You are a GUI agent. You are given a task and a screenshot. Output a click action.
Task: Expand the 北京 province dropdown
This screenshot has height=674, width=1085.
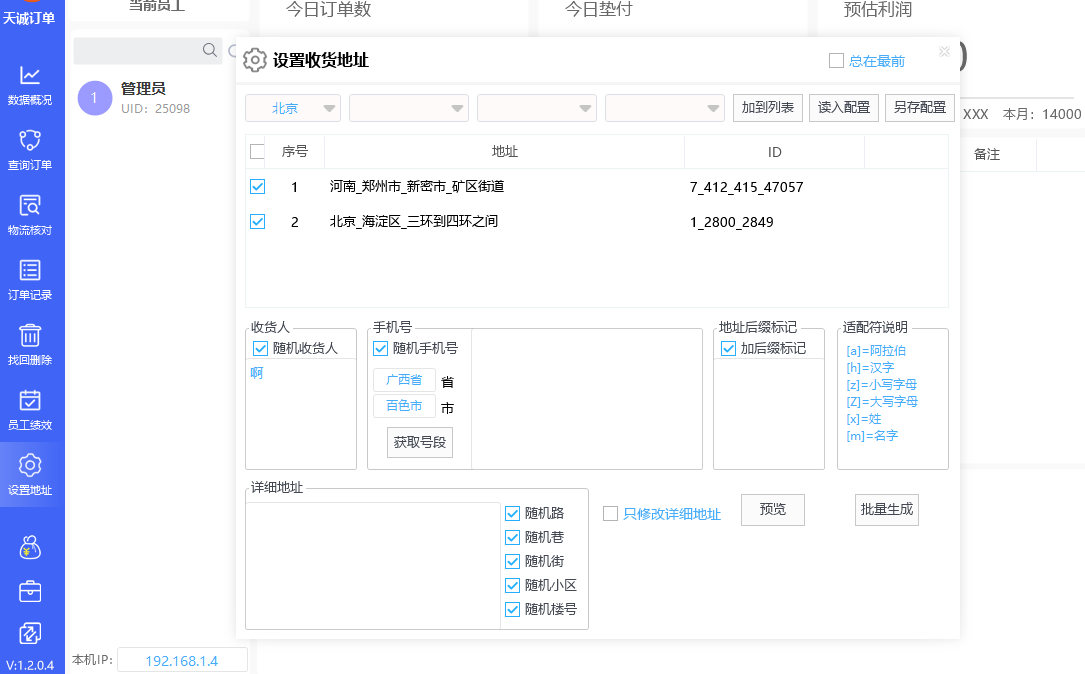[x=293, y=108]
